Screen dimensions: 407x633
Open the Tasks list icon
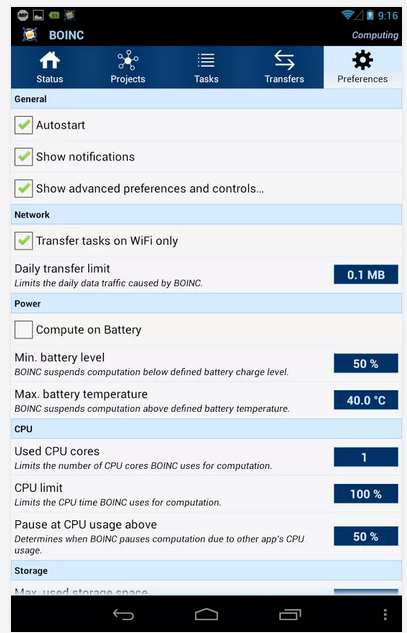[x=206, y=61]
